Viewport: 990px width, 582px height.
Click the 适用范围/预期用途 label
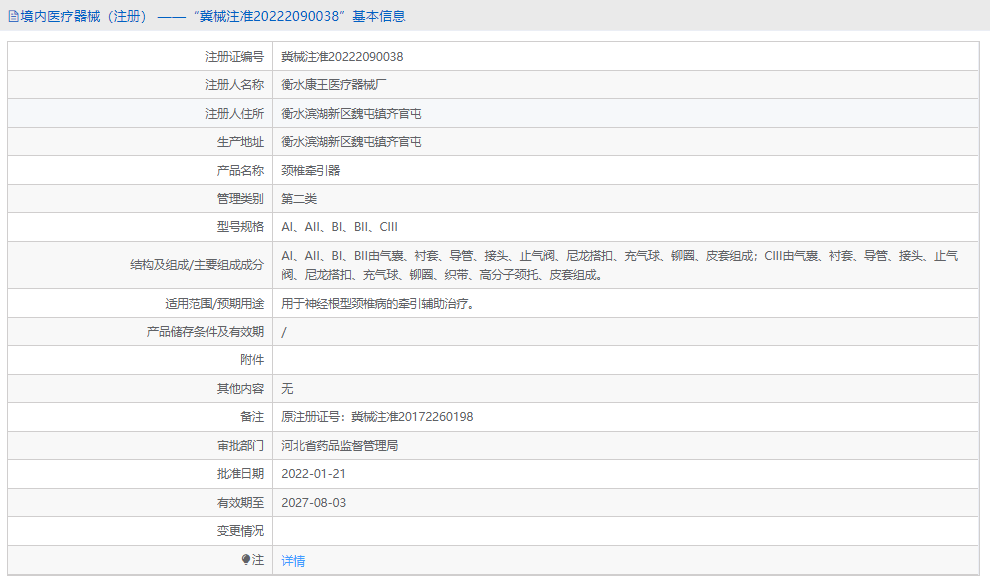pyautogui.click(x=215, y=304)
